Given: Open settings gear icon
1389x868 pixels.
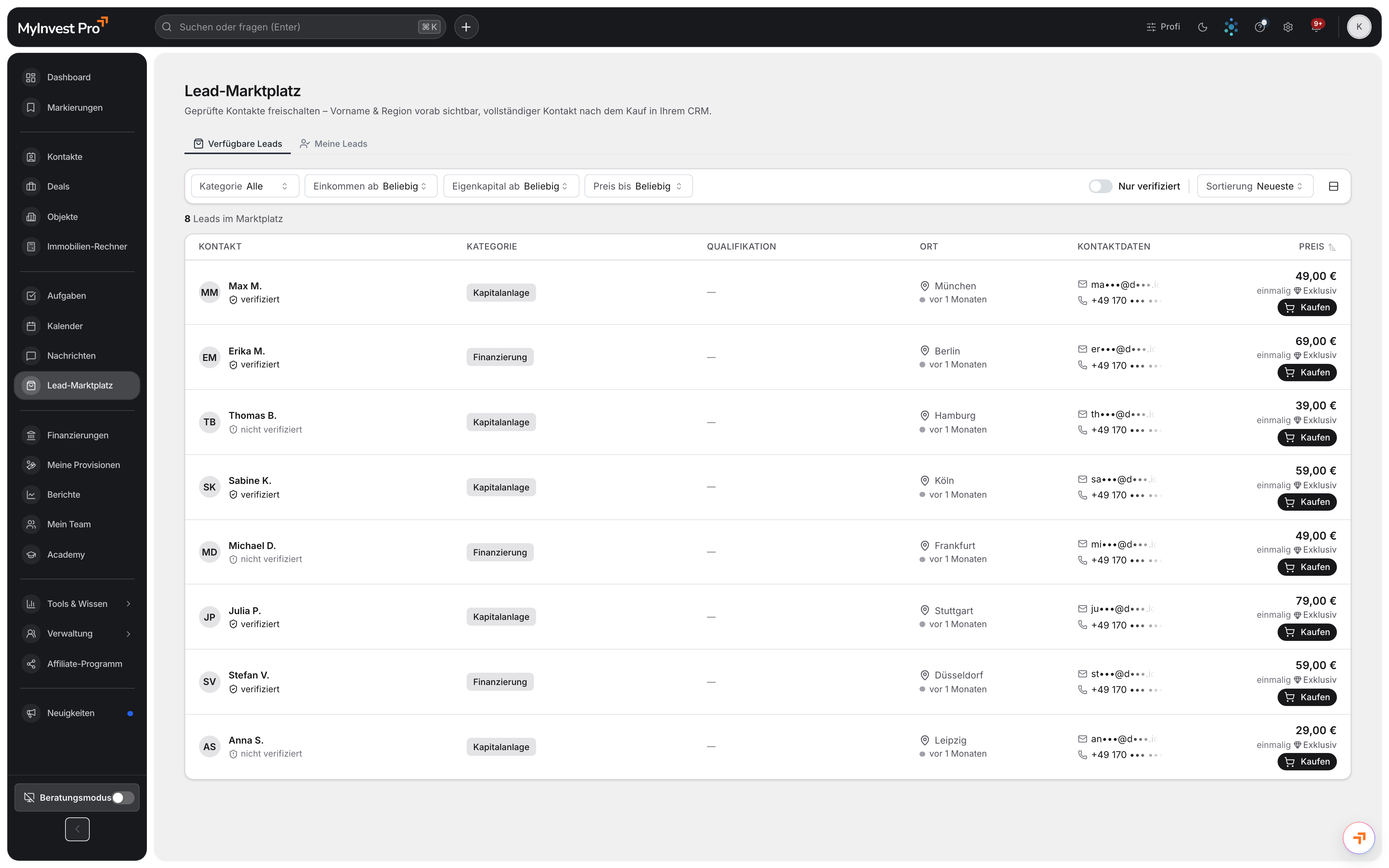Looking at the screenshot, I should (1288, 27).
